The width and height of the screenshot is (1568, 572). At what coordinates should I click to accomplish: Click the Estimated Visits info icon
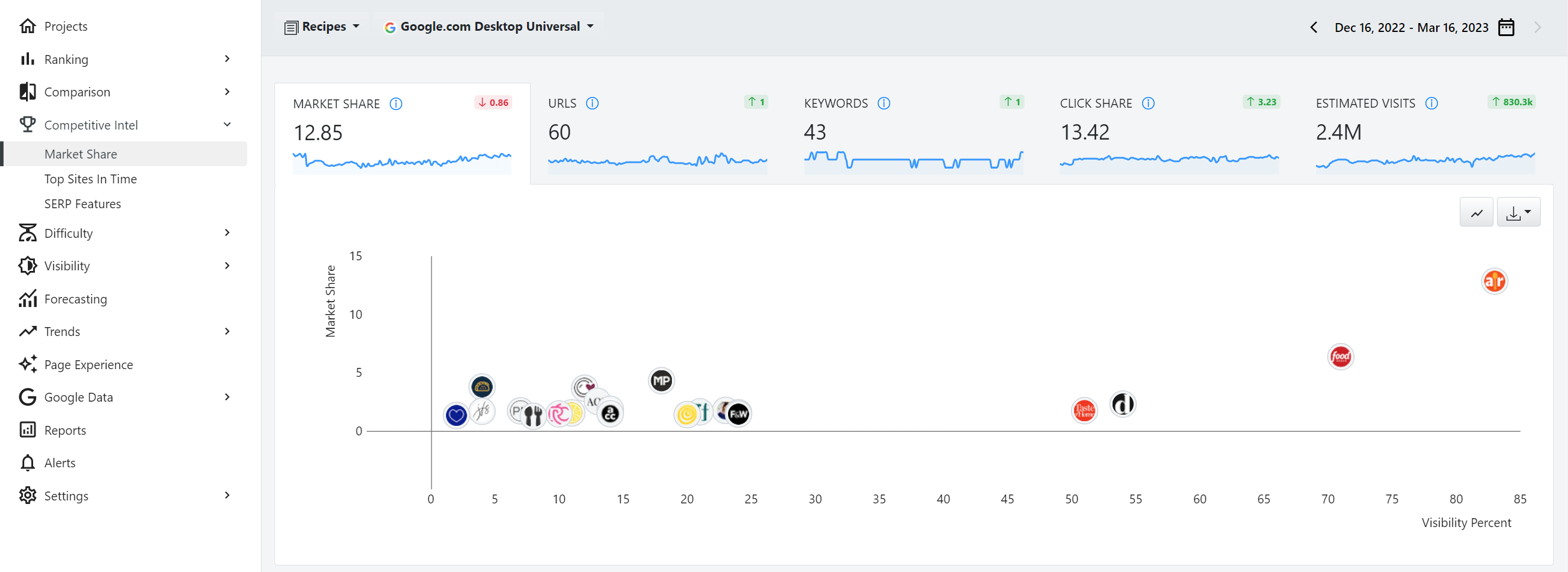pyautogui.click(x=1431, y=104)
